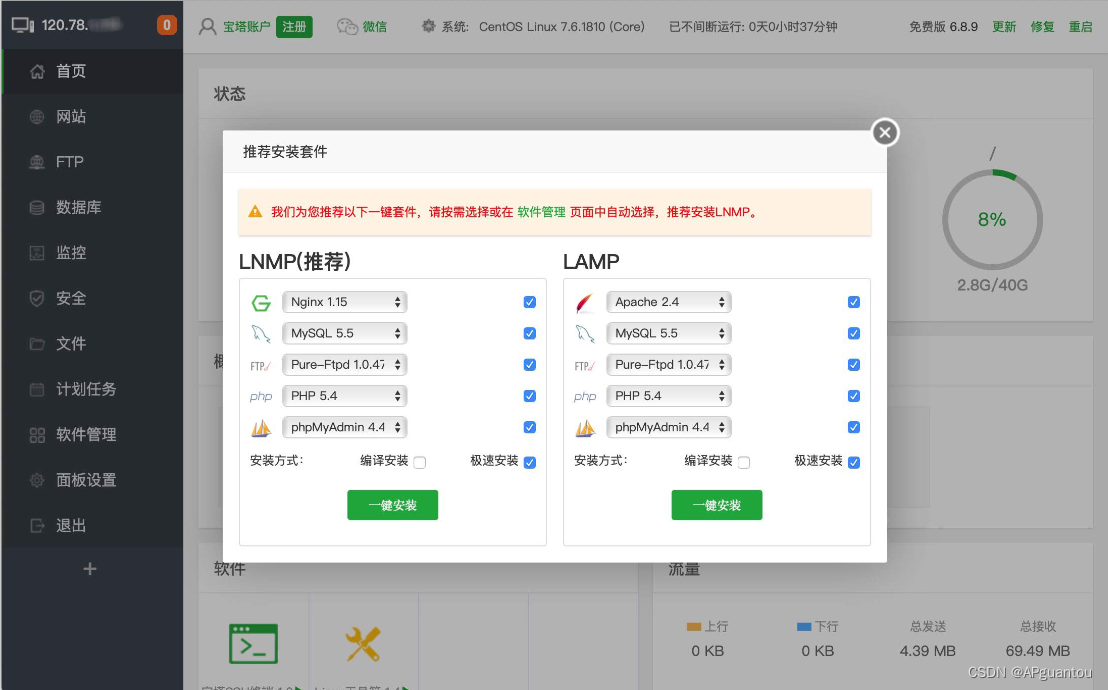The height and width of the screenshot is (690, 1108).
Task: Close the recommended install suite dialog
Action: (x=885, y=132)
